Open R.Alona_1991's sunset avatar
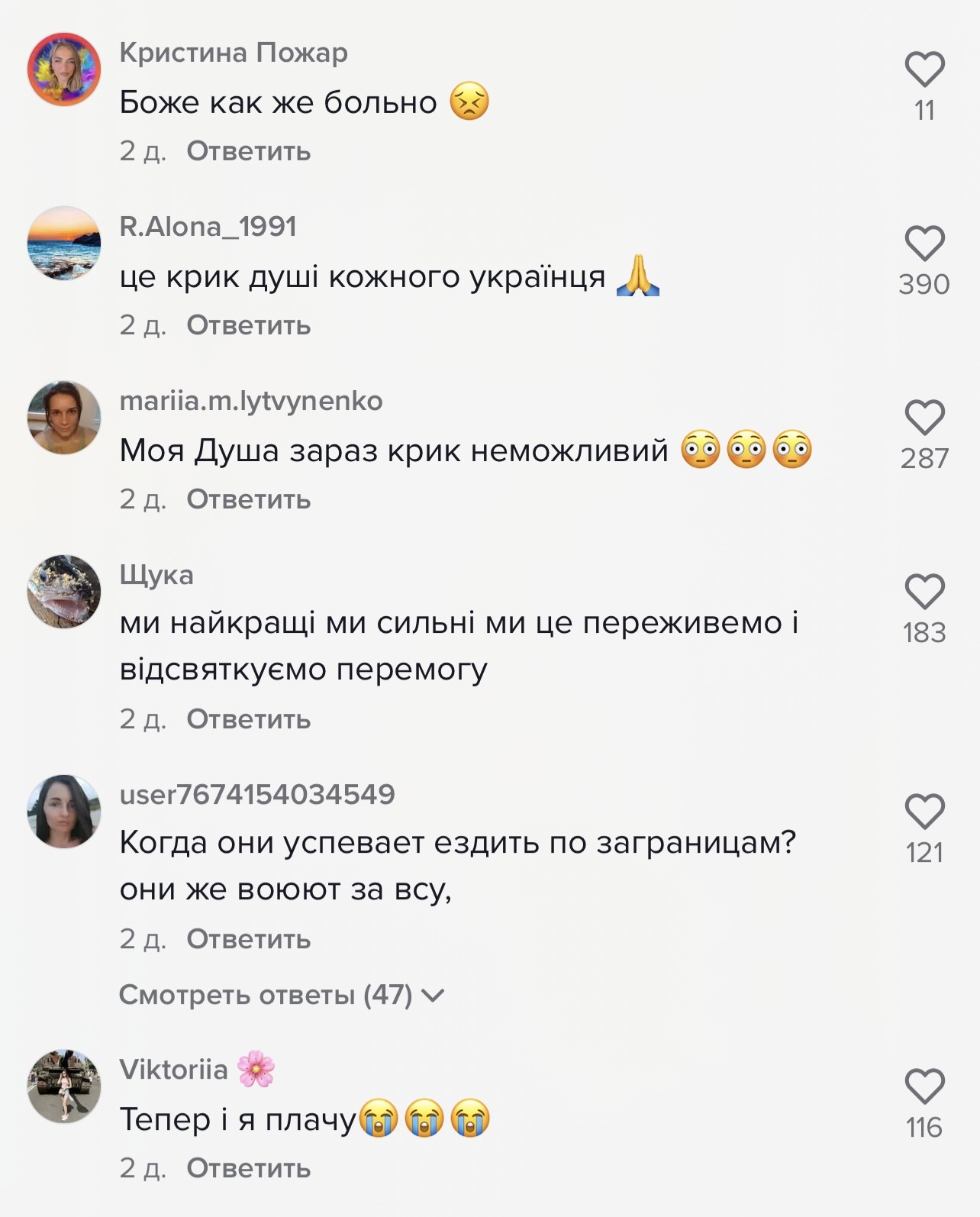 pos(64,244)
